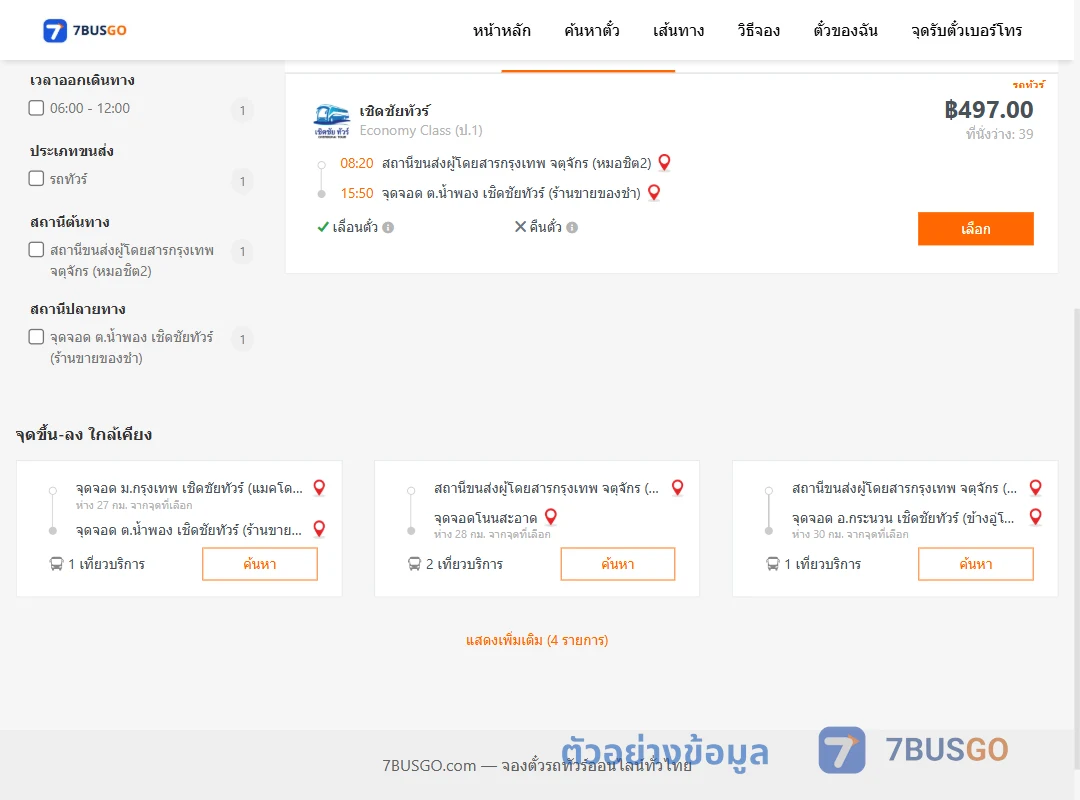Map pin for หมอชิต station in โนนสะอาด card

(677, 488)
